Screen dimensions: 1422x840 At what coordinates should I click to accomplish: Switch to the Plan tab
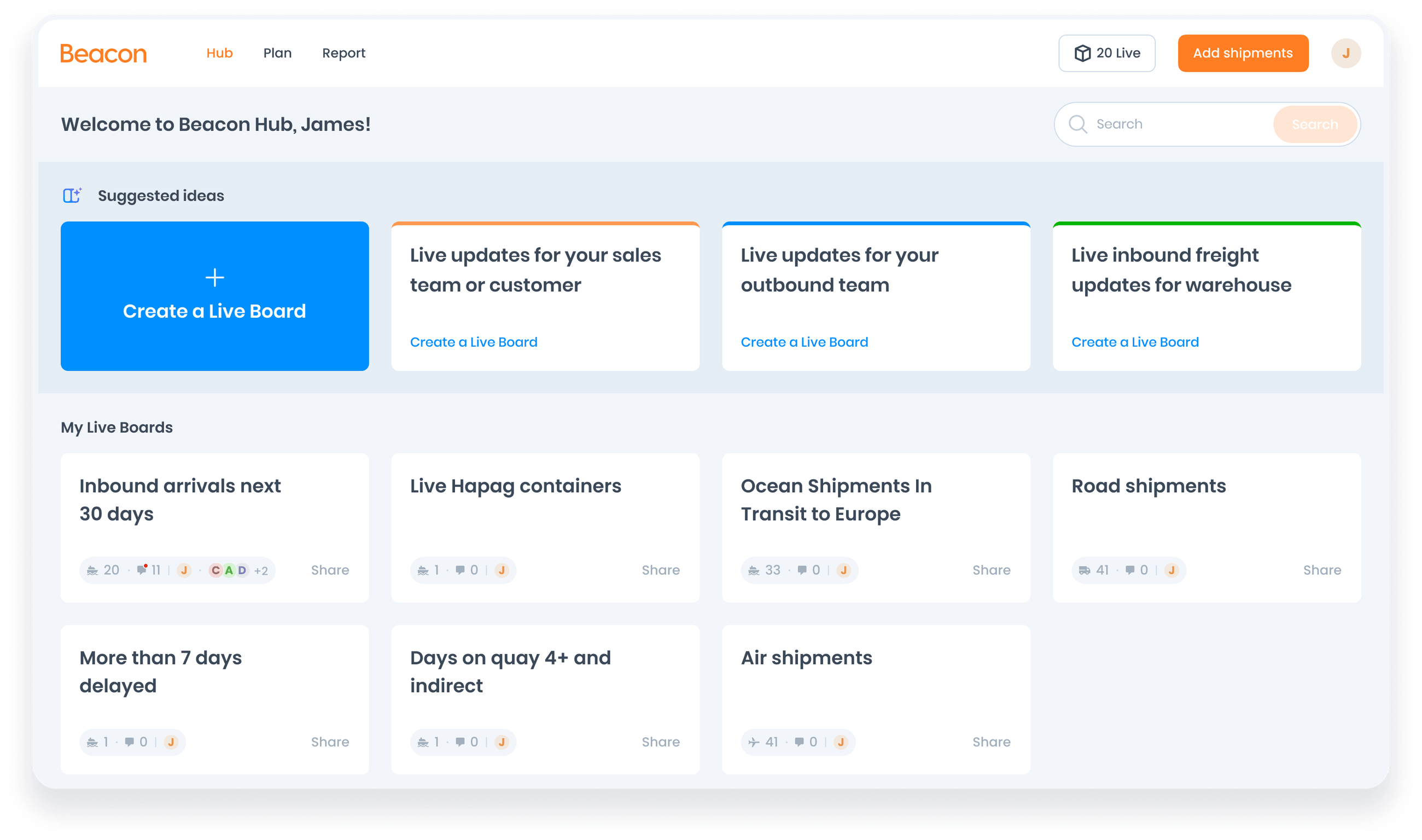click(277, 52)
